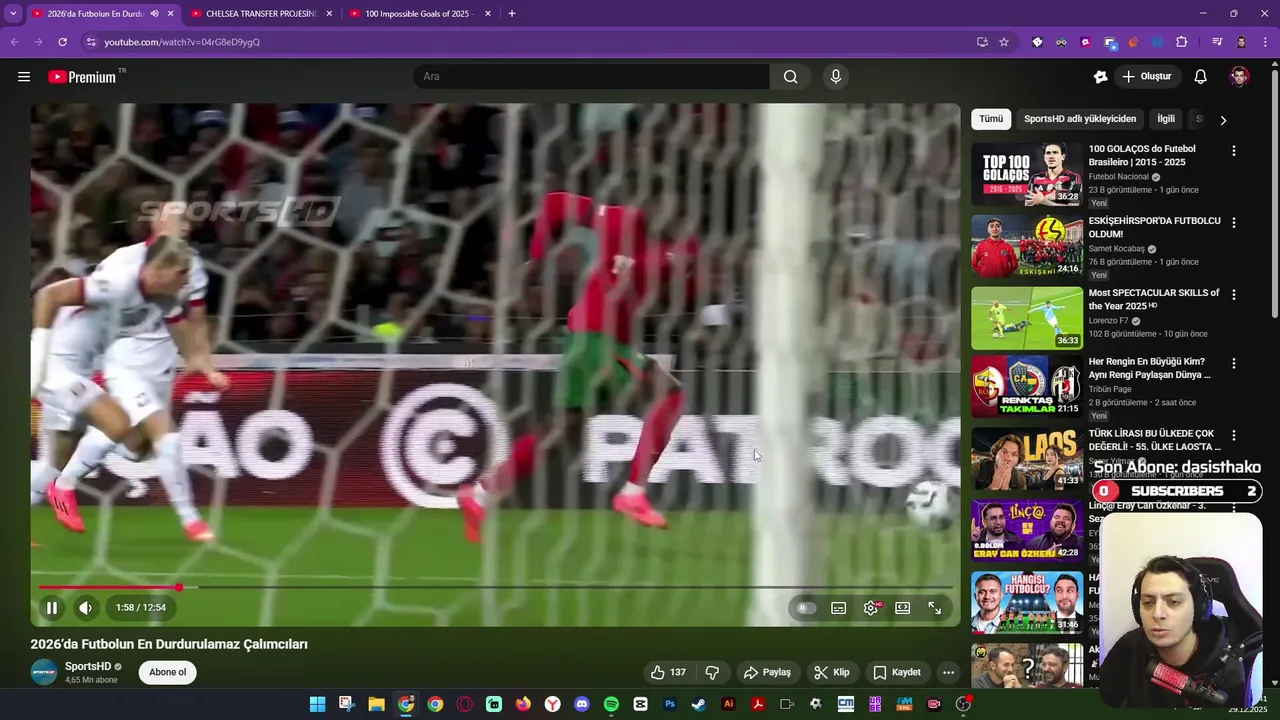Dislike the video
The image size is (1280, 720).
pos(712,672)
